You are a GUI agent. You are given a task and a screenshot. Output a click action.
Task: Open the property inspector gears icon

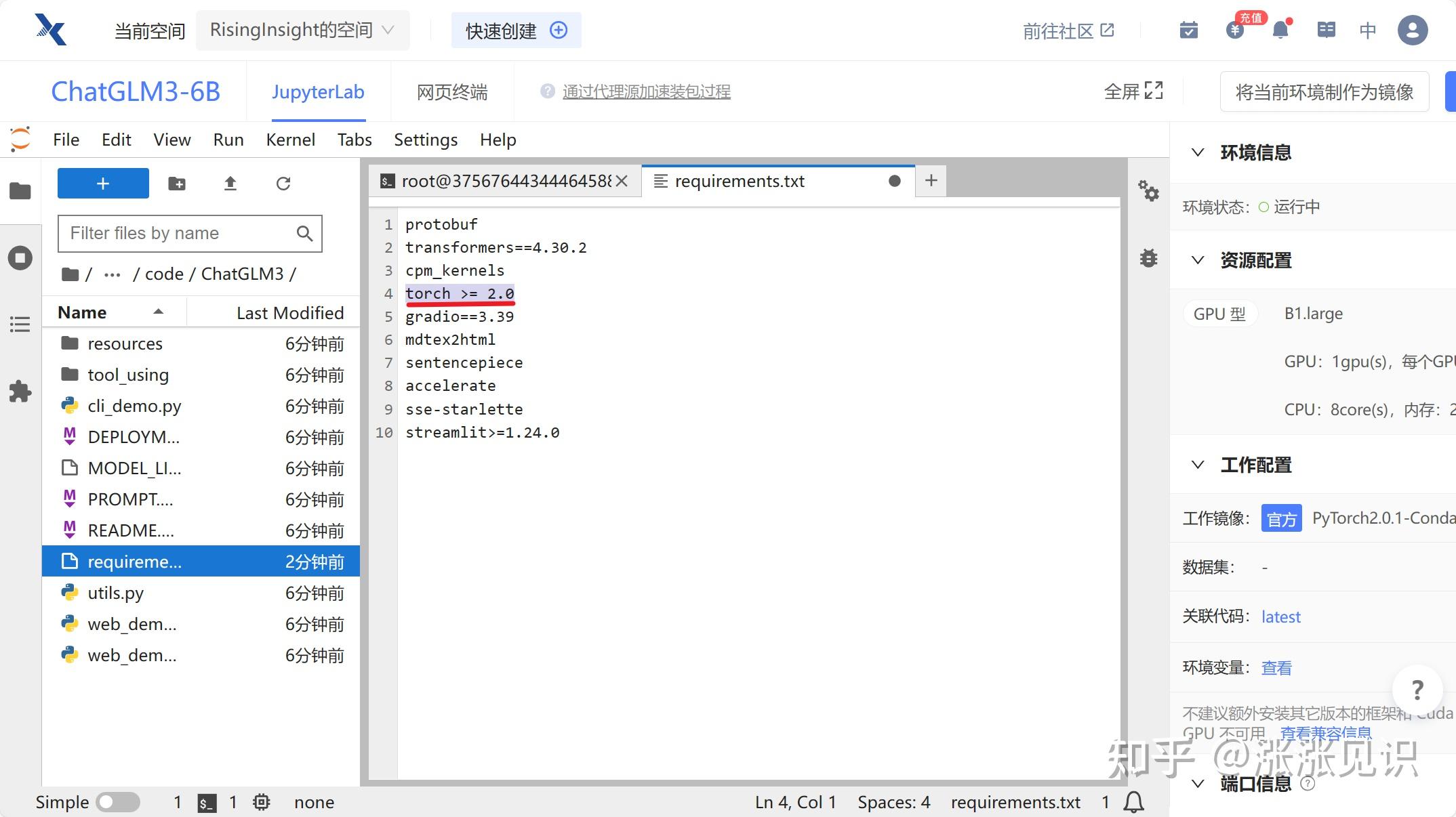tap(1148, 191)
